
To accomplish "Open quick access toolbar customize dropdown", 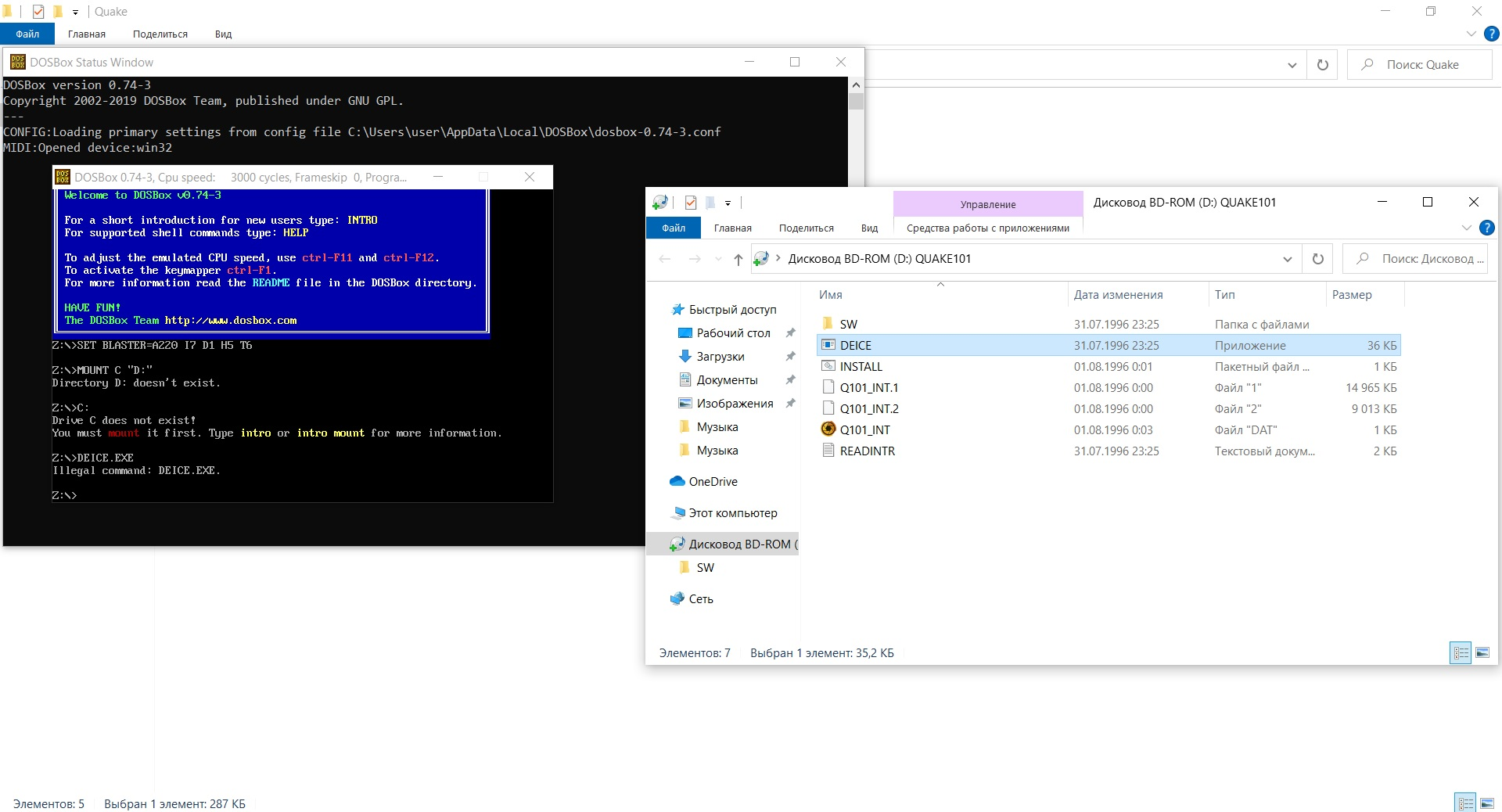I will click(728, 203).
